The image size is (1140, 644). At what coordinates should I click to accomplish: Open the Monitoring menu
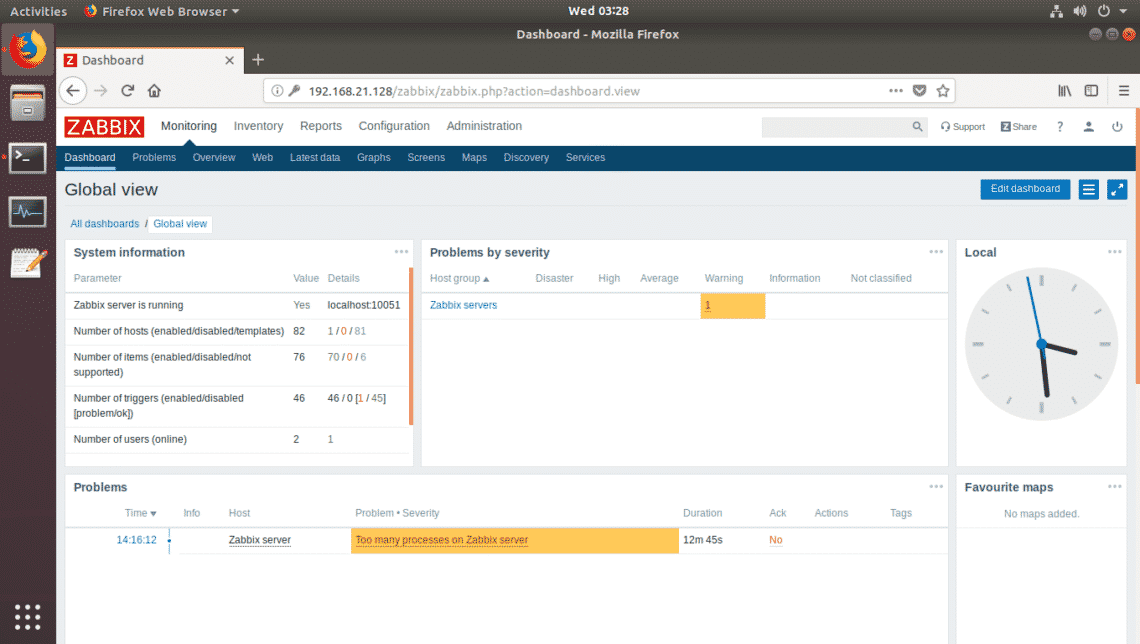click(189, 126)
